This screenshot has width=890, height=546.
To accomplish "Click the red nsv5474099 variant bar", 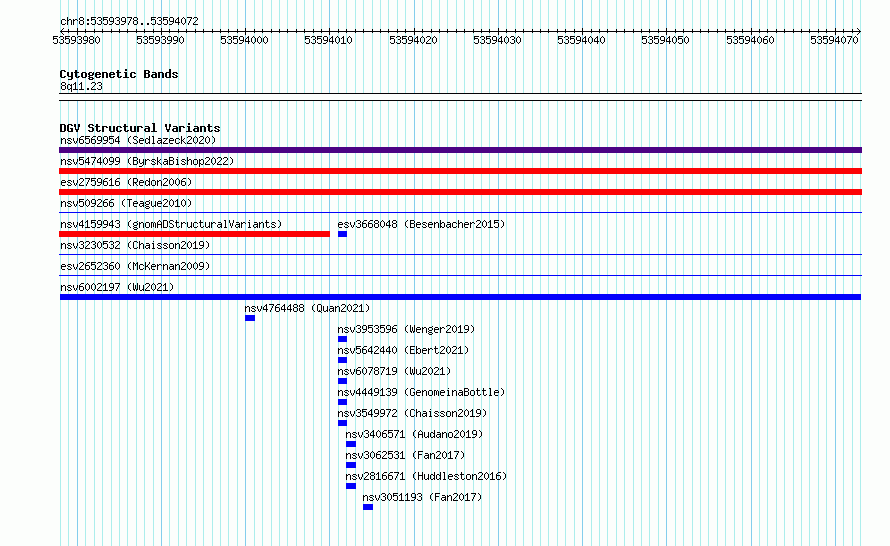I will 460,171.
